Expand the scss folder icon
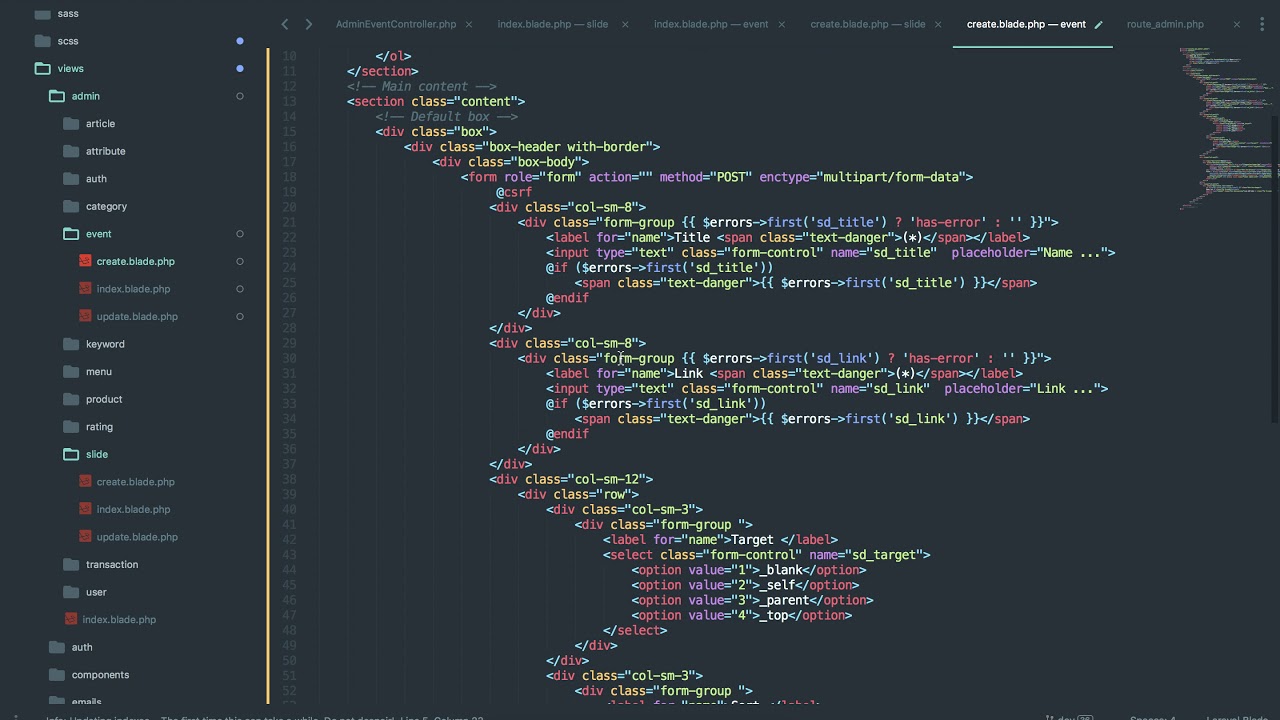Viewport: 1280px width, 720px height. [42, 41]
